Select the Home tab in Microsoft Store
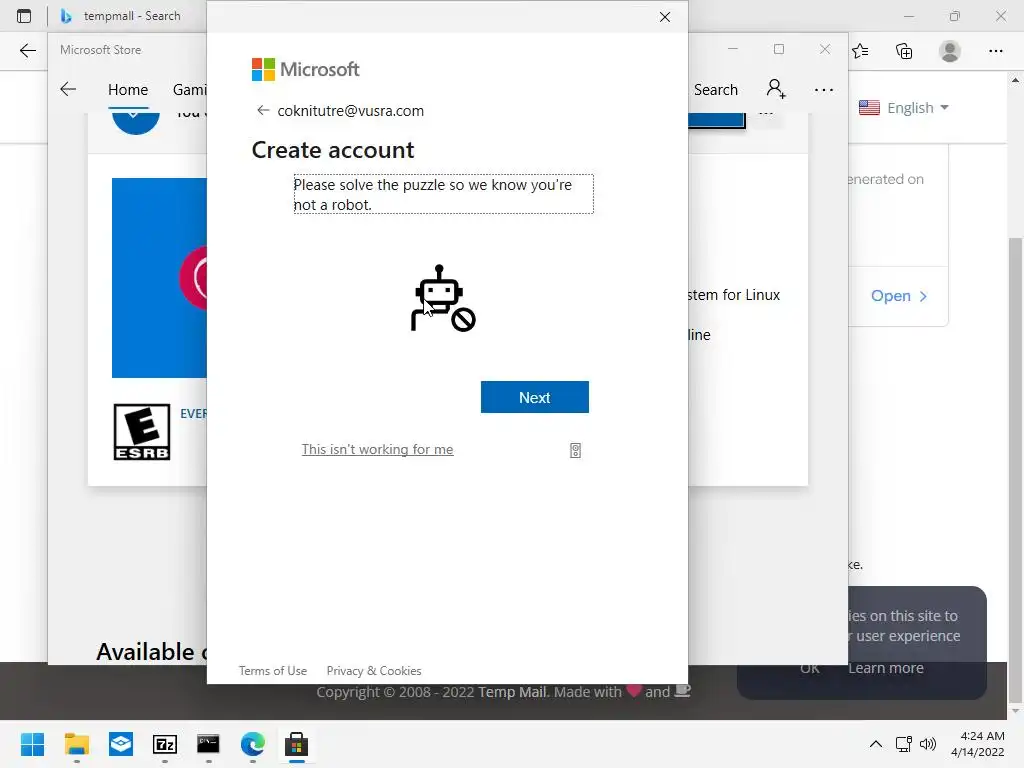Viewport: 1024px width, 768px height. (128, 89)
